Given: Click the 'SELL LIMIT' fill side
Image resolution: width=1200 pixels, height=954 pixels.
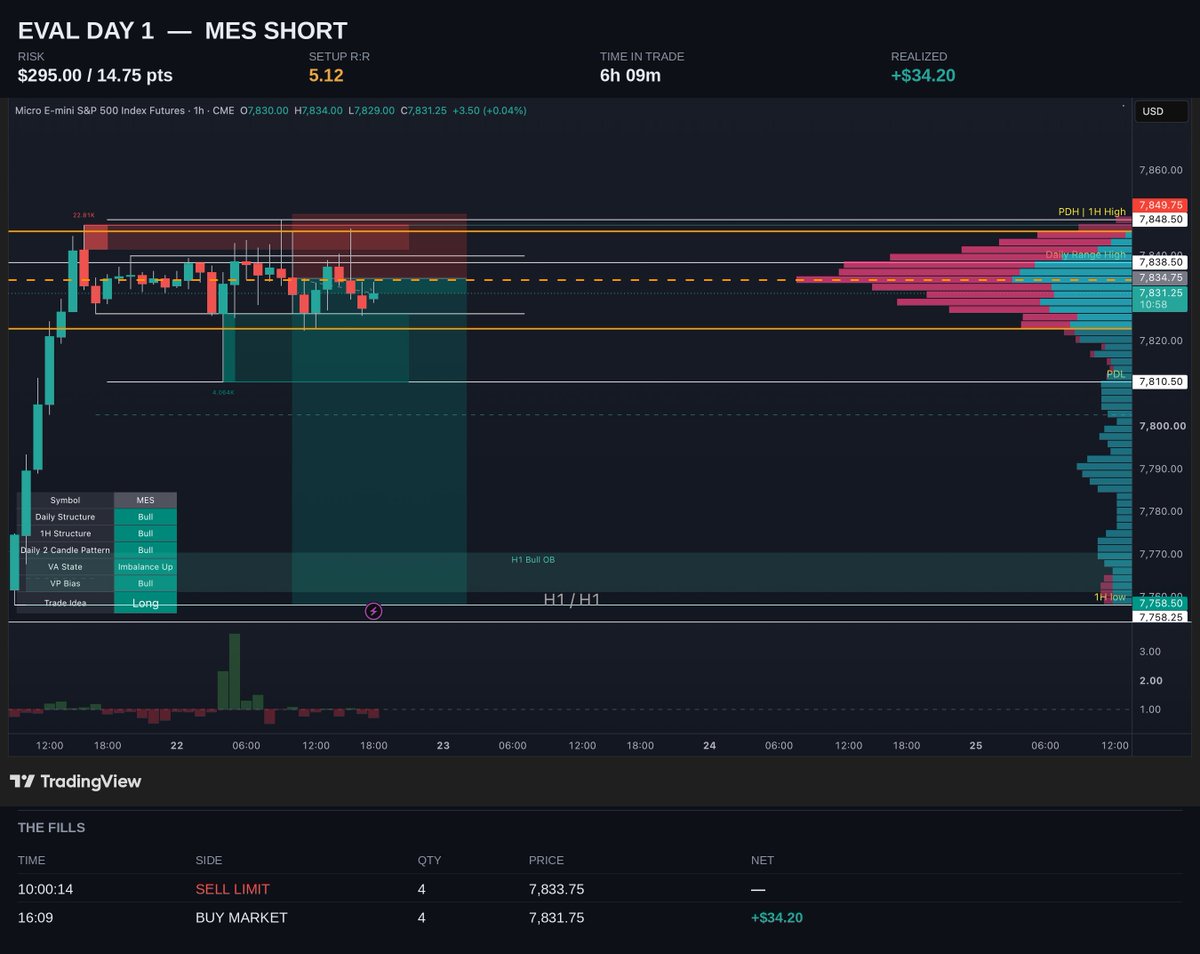Looking at the screenshot, I should [232, 889].
